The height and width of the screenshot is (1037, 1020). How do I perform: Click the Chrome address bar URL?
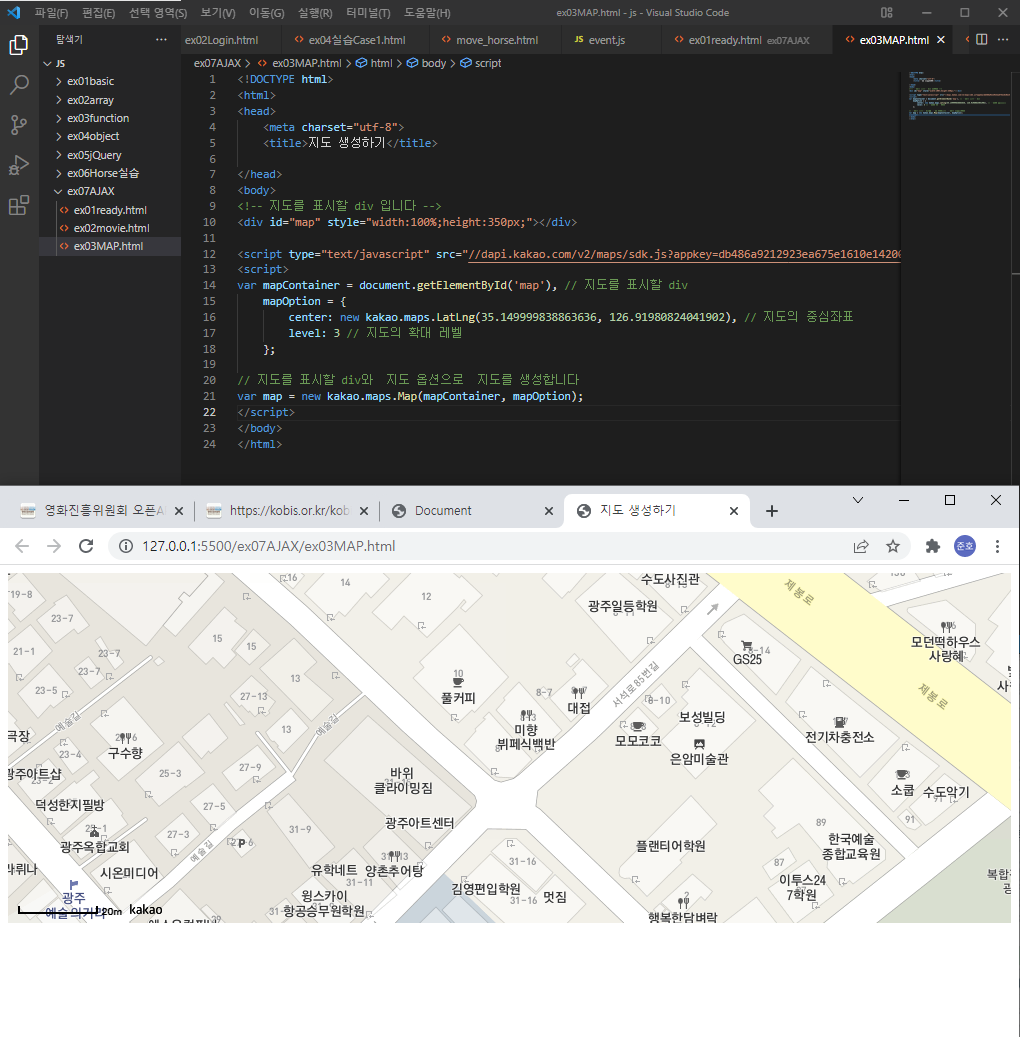click(269, 546)
